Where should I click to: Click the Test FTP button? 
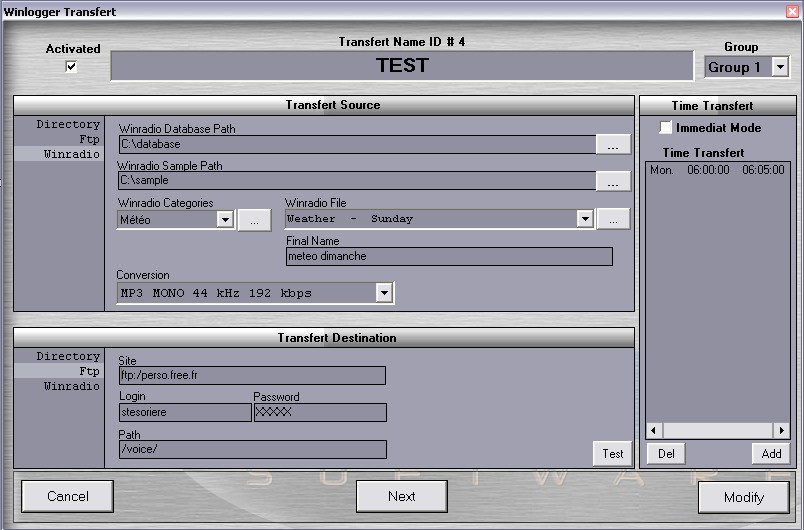tap(612, 454)
